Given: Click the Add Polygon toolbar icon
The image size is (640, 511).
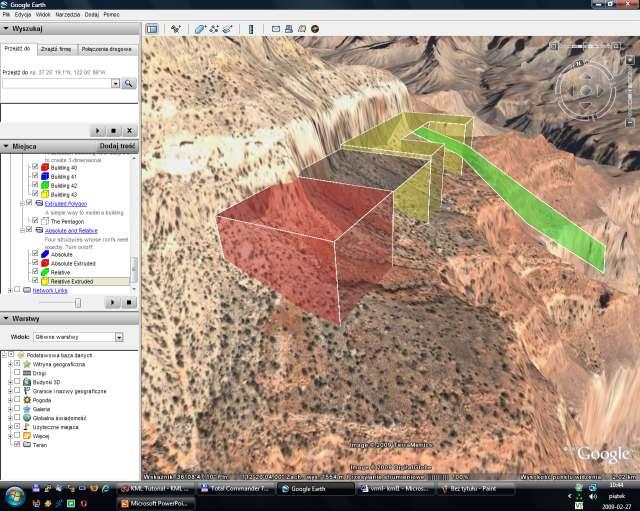Looking at the screenshot, I should point(200,29).
